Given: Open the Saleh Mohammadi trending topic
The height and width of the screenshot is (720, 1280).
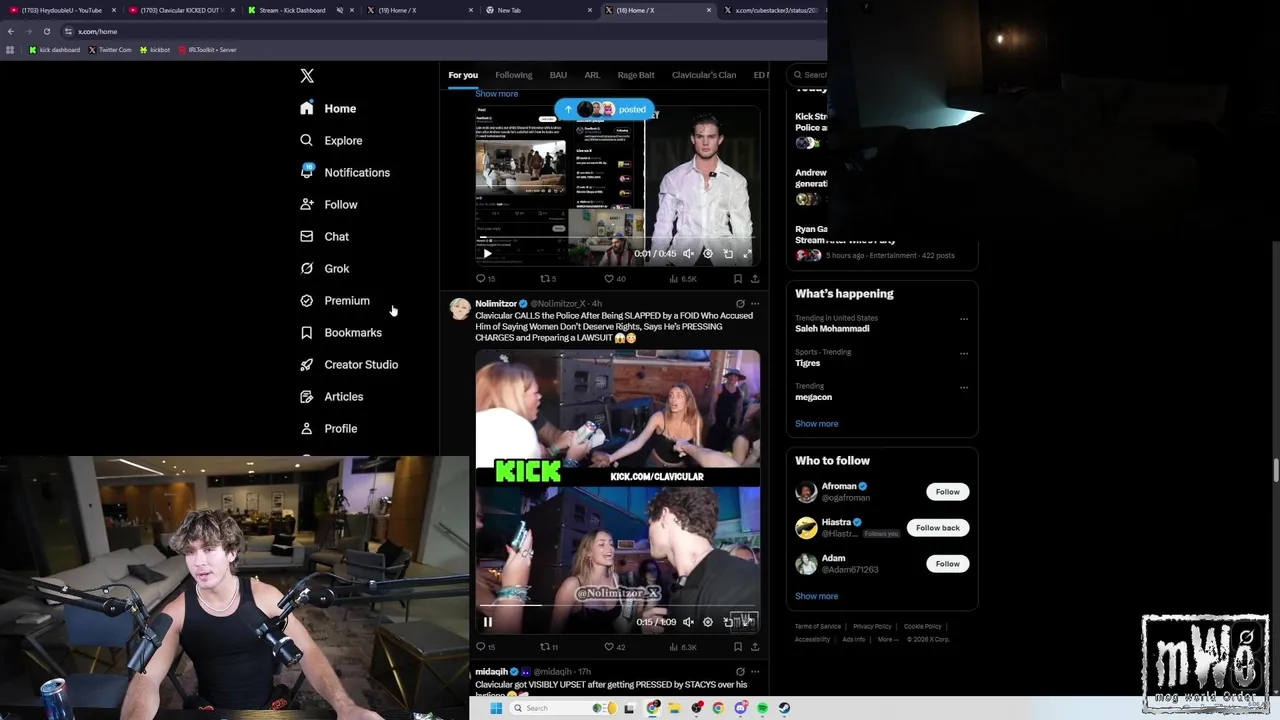Looking at the screenshot, I should point(832,329).
